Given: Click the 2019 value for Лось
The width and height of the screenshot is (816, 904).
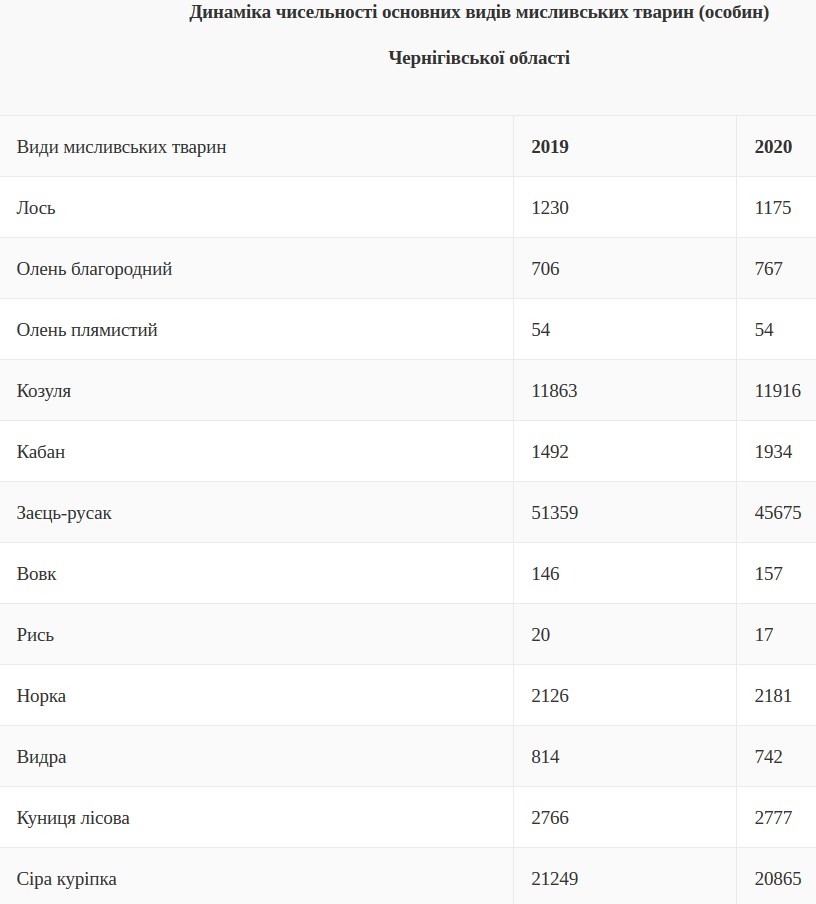Looking at the screenshot, I should click(550, 208).
